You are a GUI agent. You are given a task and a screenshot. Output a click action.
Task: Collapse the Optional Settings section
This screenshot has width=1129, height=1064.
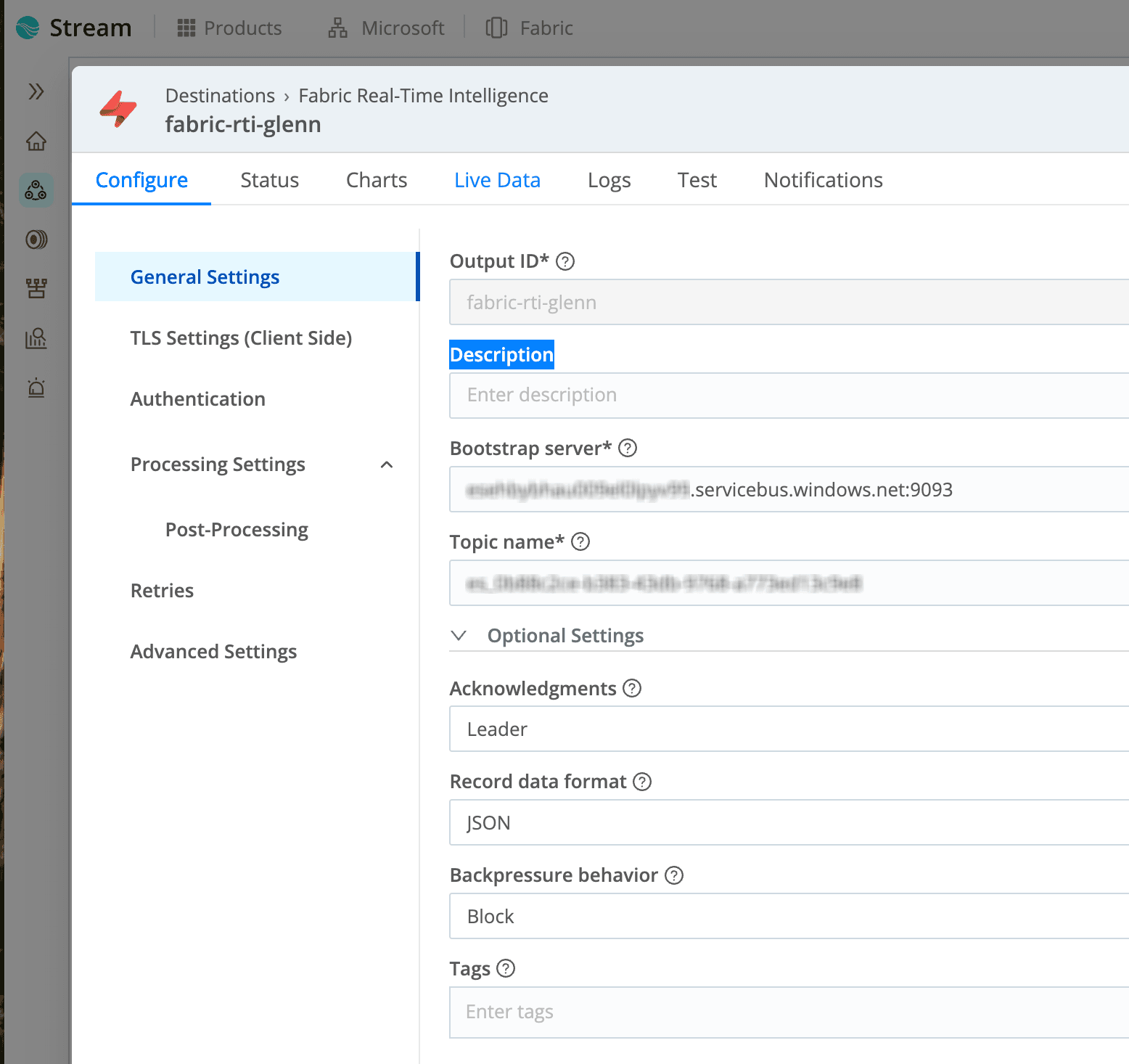[459, 636]
